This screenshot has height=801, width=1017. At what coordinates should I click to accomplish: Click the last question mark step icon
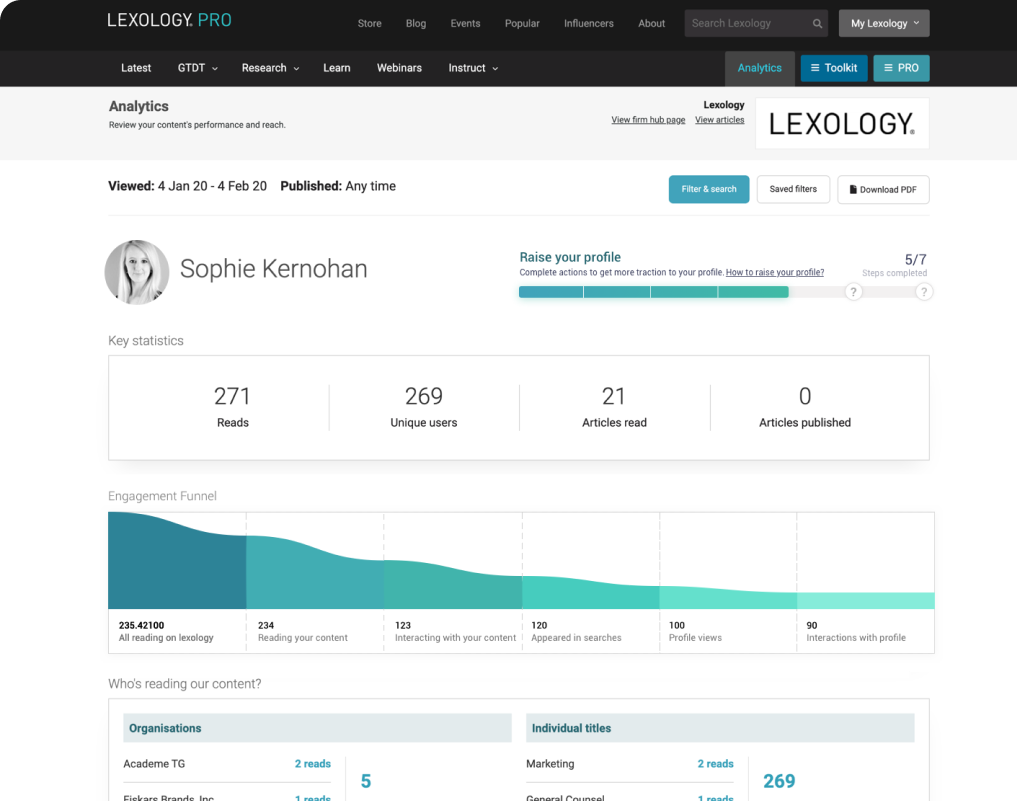tap(924, 292)
